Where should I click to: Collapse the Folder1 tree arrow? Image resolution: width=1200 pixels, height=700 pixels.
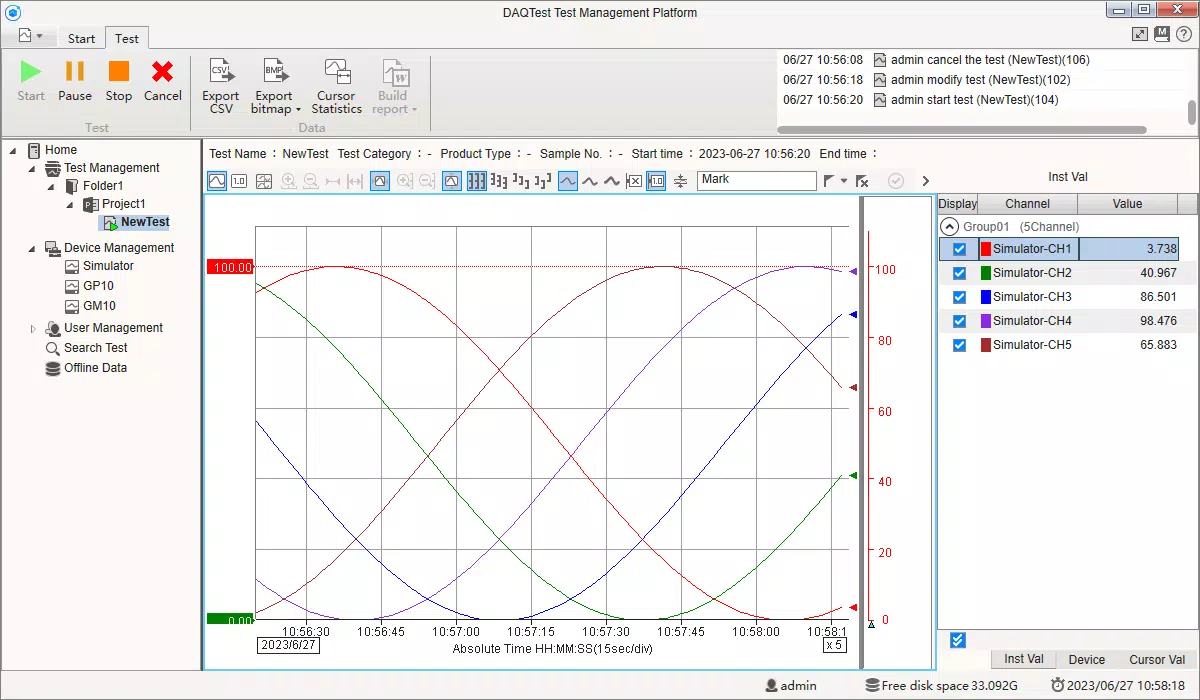tap(51, 187)
